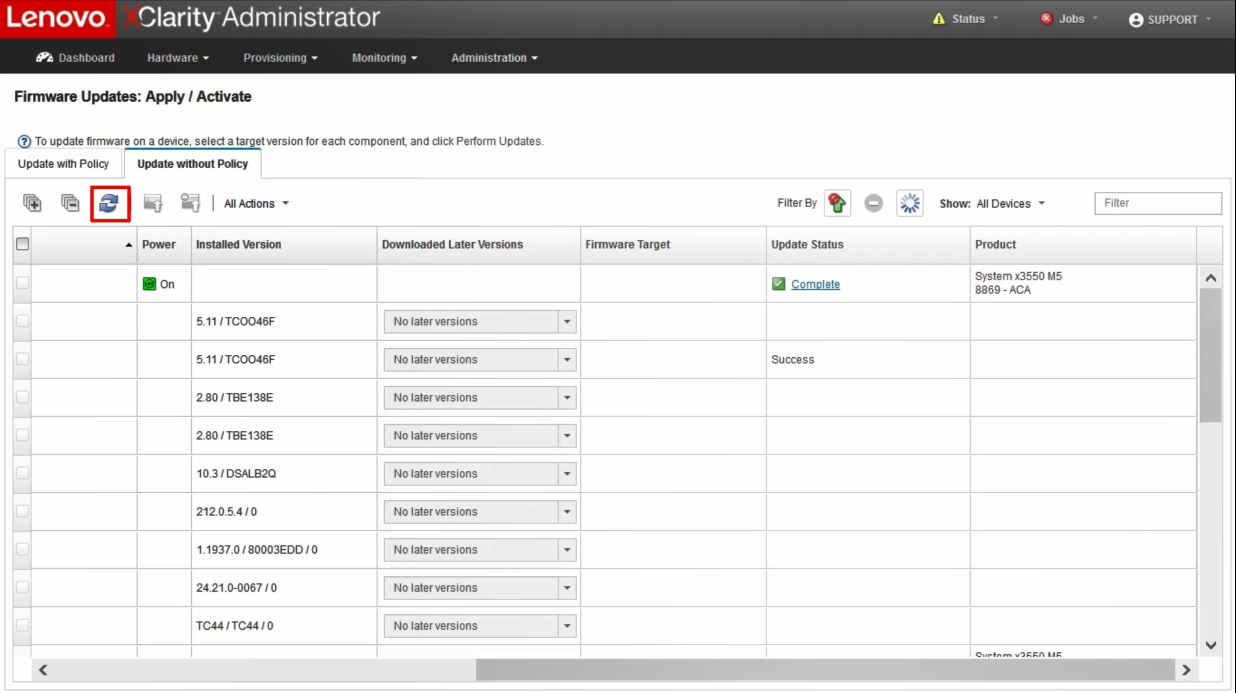Check the box for the 10.3 / DSALB2Q row
The height and width of the screenshot is (693, 1236).
(x=22, y=474)
